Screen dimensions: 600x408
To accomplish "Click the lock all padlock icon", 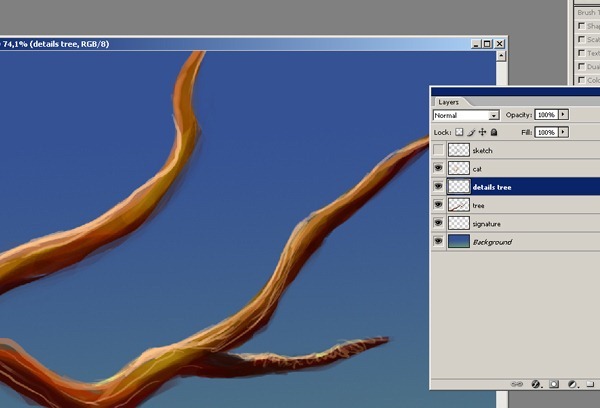I will pyautogui.click(x=493, y=132).
